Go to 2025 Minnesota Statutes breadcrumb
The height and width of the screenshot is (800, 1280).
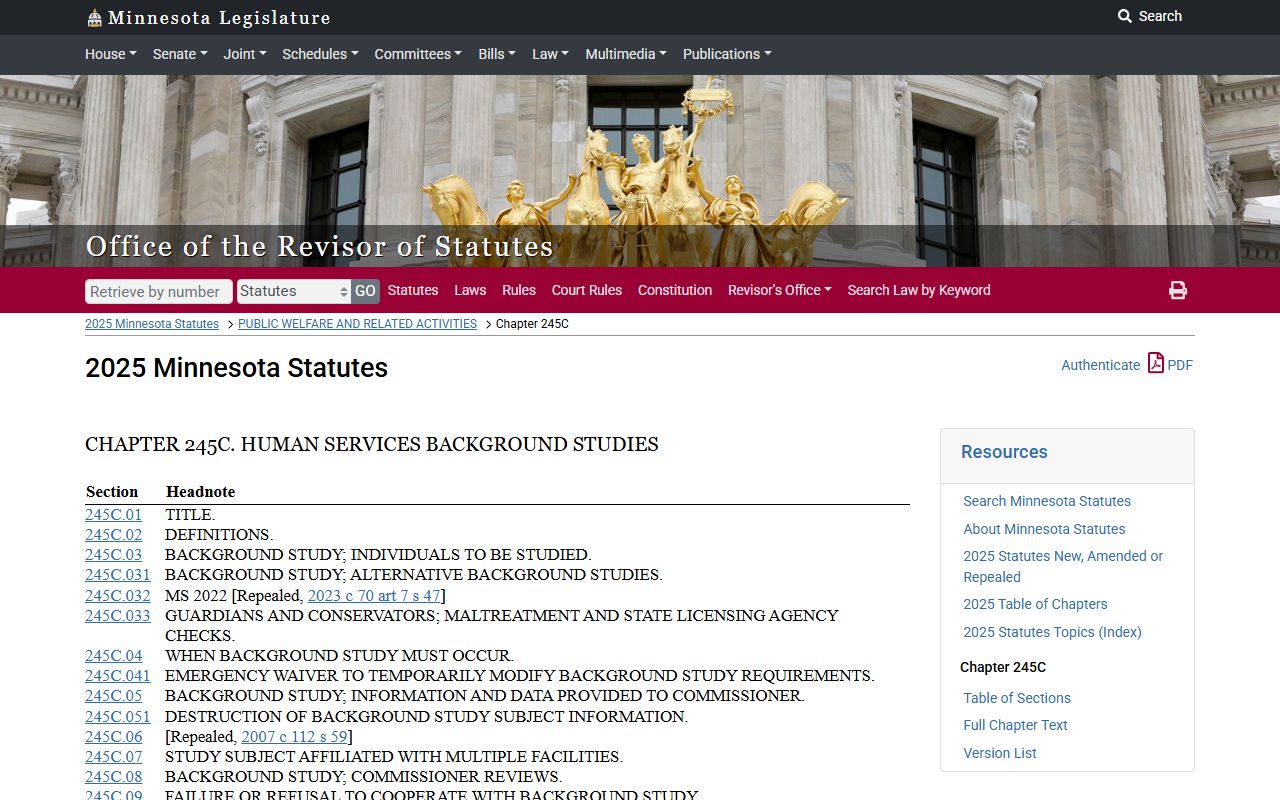tap(152, 324)
